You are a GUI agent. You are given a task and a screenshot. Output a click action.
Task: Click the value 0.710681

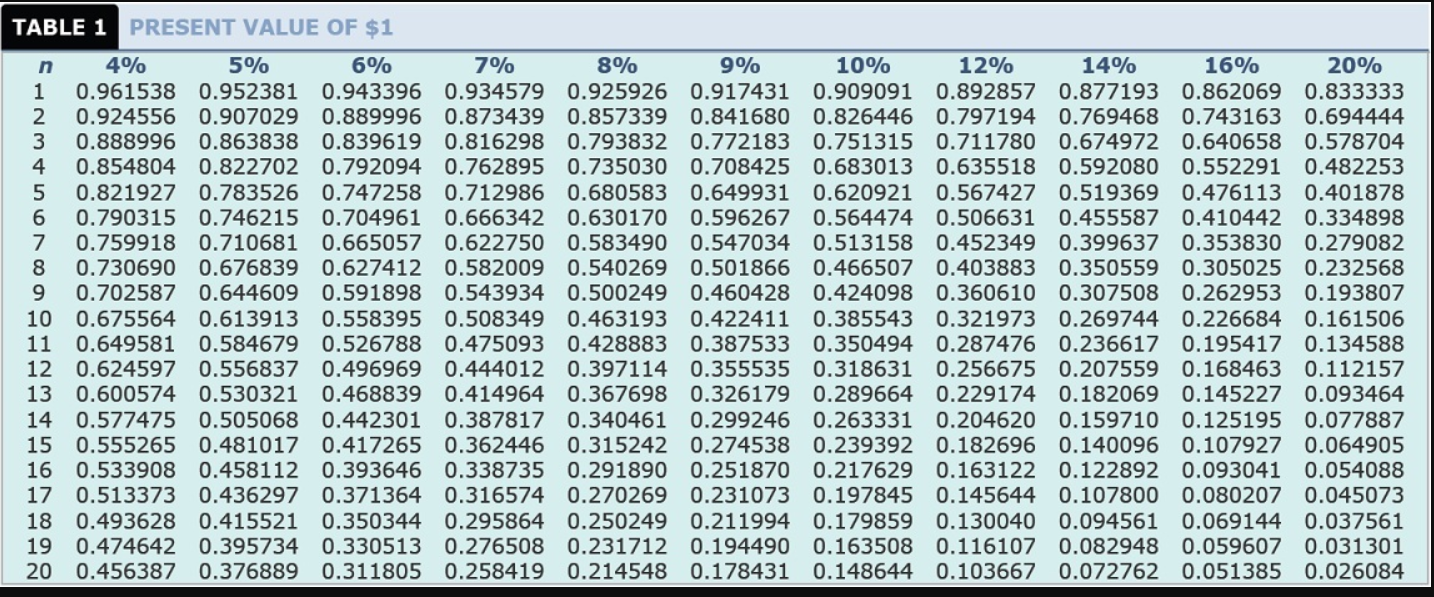249,243
